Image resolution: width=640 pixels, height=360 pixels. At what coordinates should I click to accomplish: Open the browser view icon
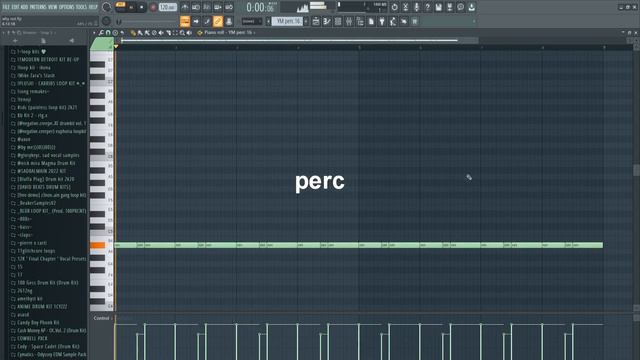[x=360, y=21]
